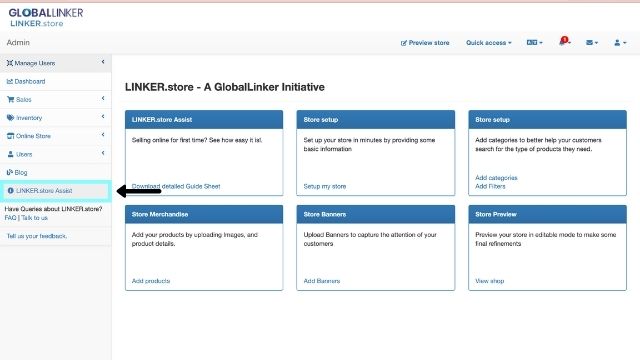Collapse the Manage Users chevron
640x360 pixels.
click(103, 62)
